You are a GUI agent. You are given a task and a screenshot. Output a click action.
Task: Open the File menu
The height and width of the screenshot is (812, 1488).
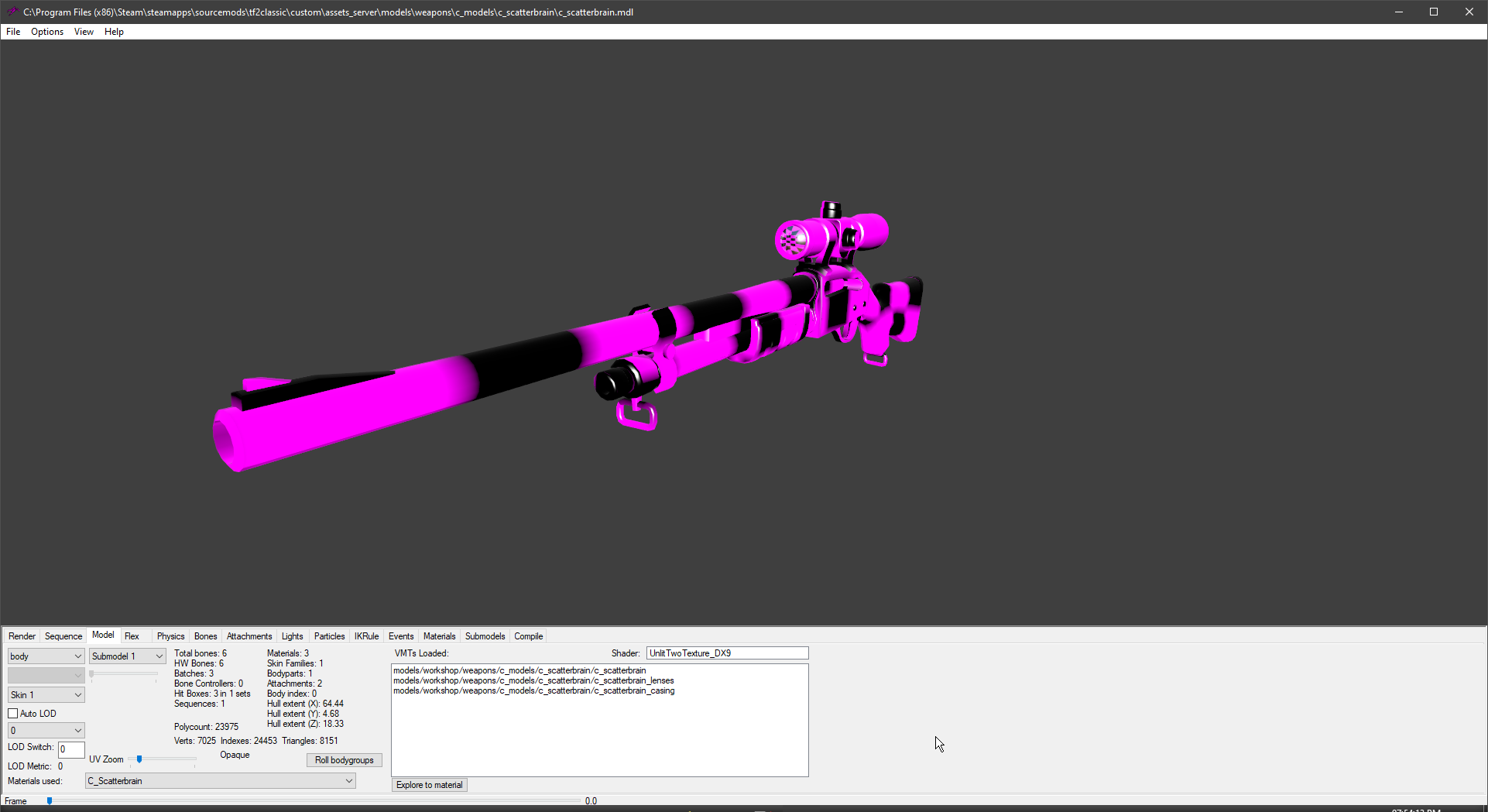(x=13, y=32)
